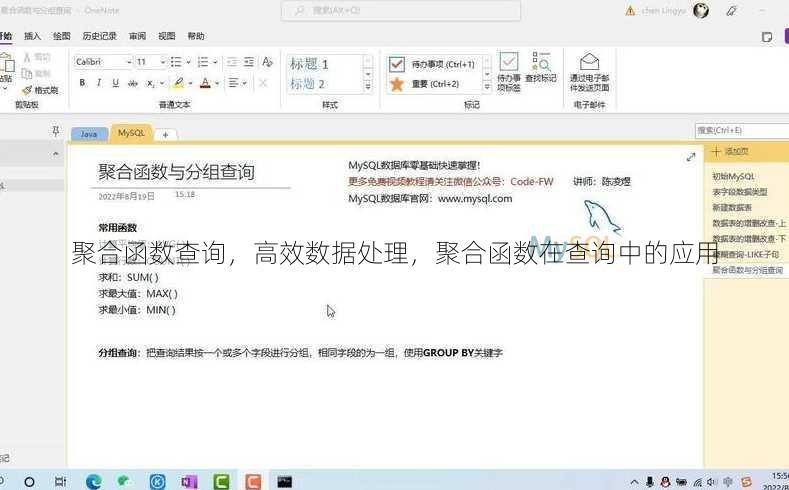
Task: Click the 待办事项标签 button
Action: pos(509,72)
